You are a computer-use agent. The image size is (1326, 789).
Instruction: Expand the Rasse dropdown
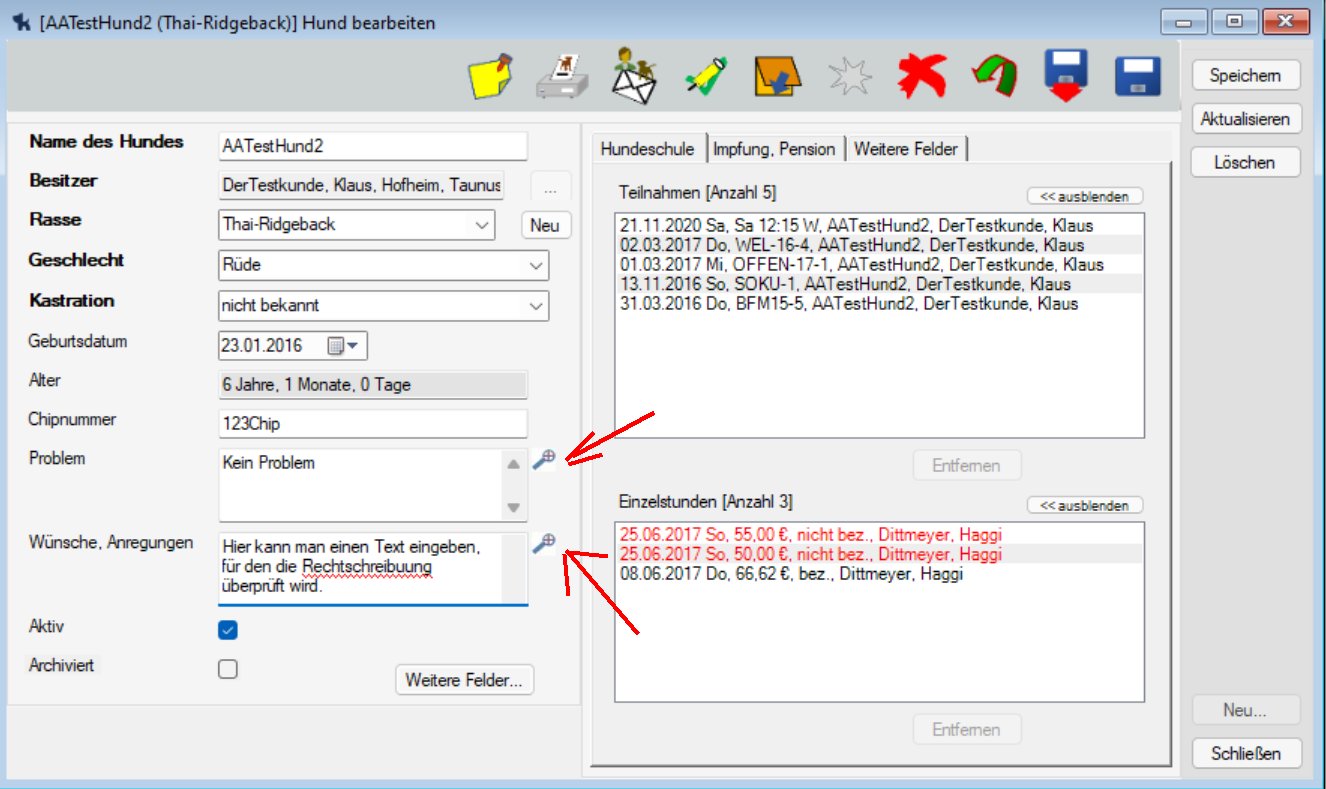point(482,225)
